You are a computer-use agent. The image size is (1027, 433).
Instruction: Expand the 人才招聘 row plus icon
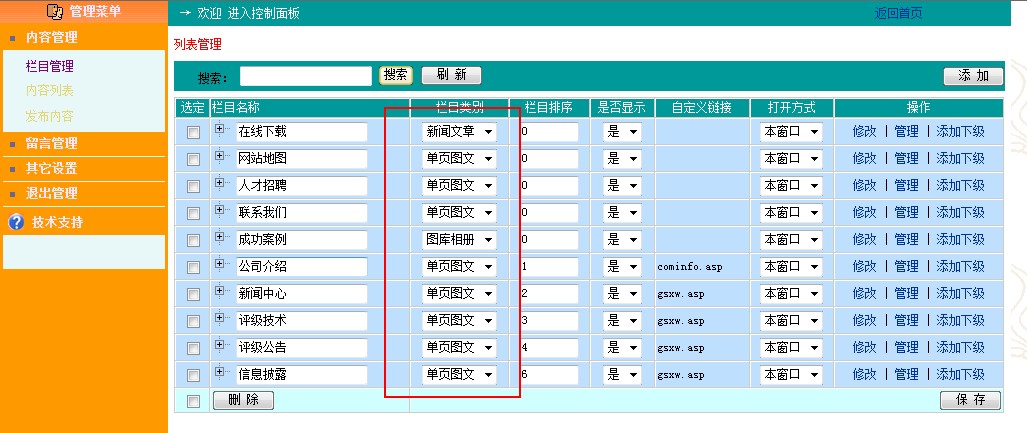(219, 183)
